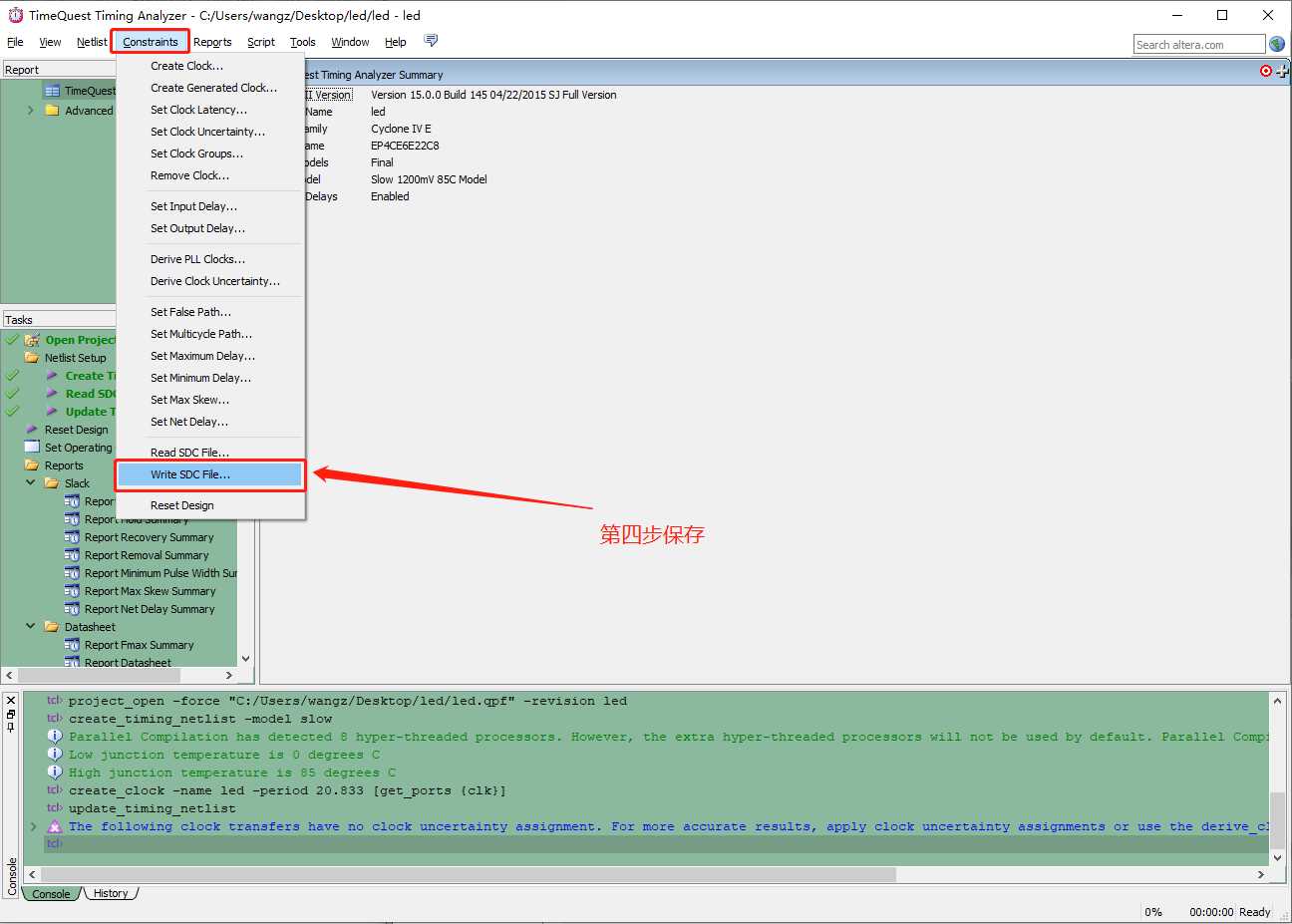Image resolution: width=1292 pixels, height=924 pixels.
Task: Click the Set Operating Conditions task icon
Action: (x=32, y=448)
